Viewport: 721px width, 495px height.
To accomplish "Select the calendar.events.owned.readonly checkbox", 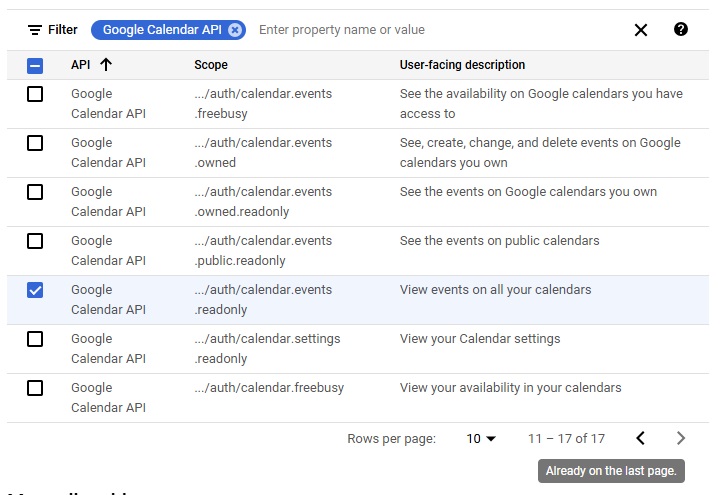I will point(35,192).
